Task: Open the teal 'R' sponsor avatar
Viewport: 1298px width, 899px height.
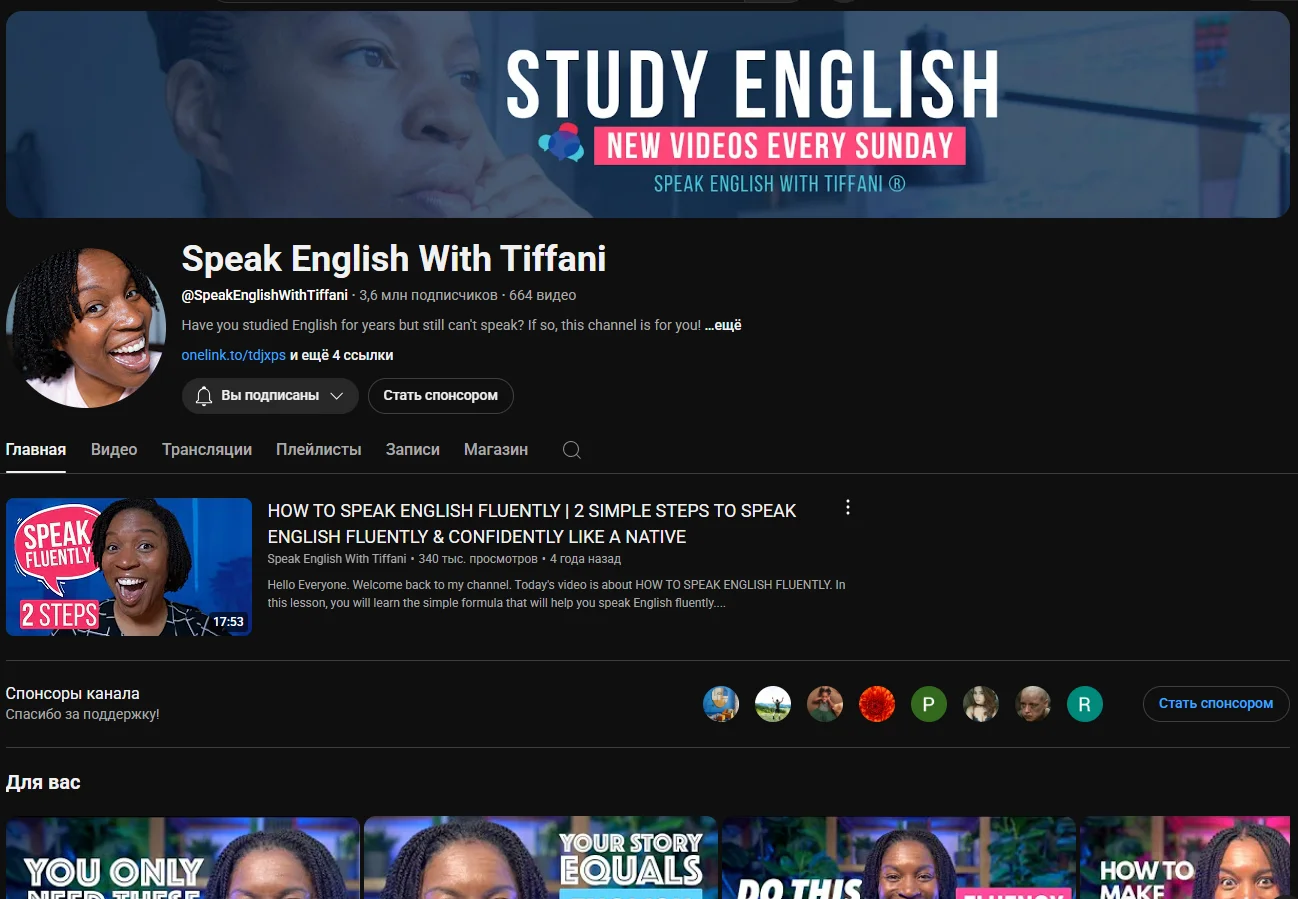Action: [1085, 704]
